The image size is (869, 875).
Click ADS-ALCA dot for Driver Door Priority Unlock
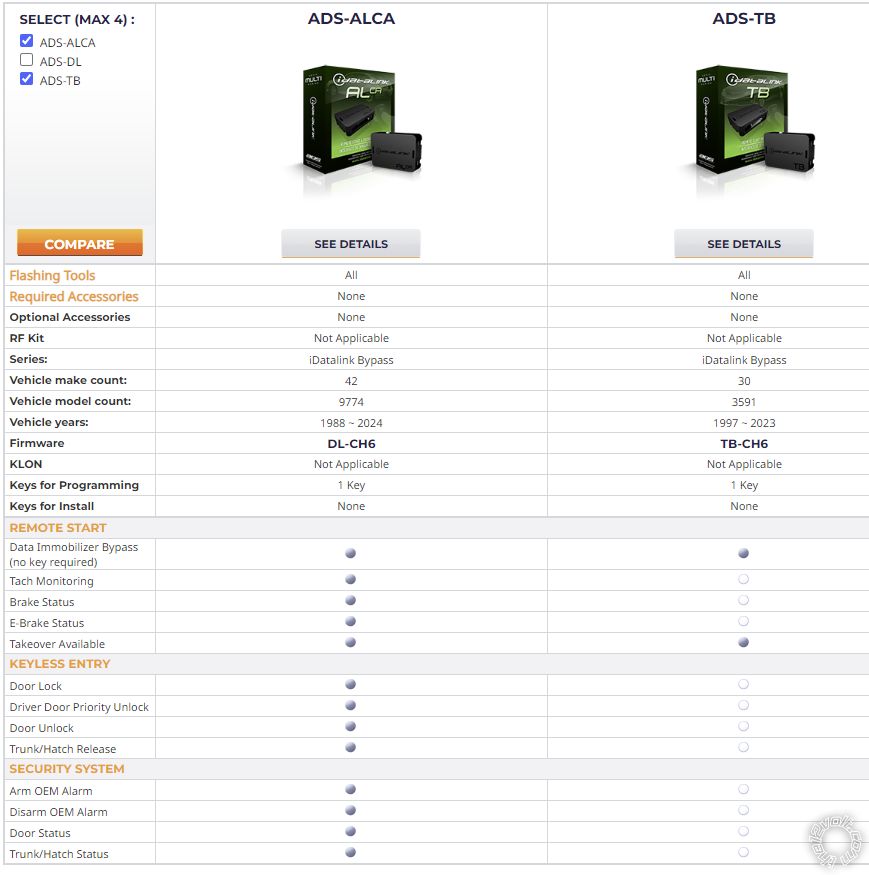click(351, 705)
